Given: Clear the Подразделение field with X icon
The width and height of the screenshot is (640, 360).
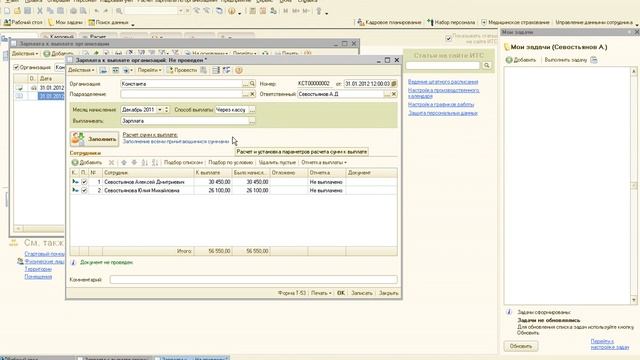Looking at the screenshot, I should (x=252, y=94).
